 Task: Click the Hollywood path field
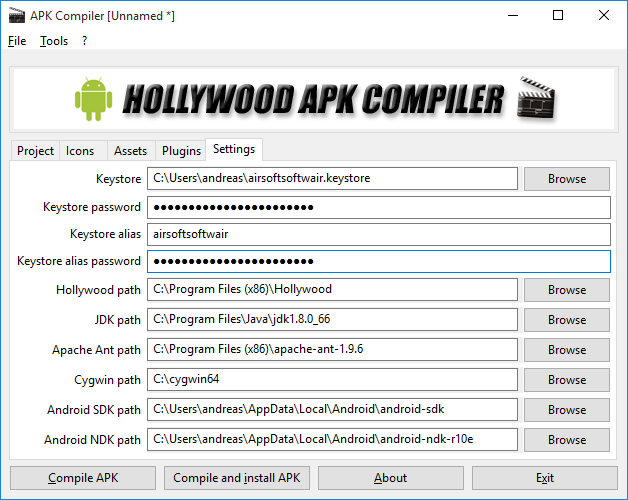tap(332, 289)
